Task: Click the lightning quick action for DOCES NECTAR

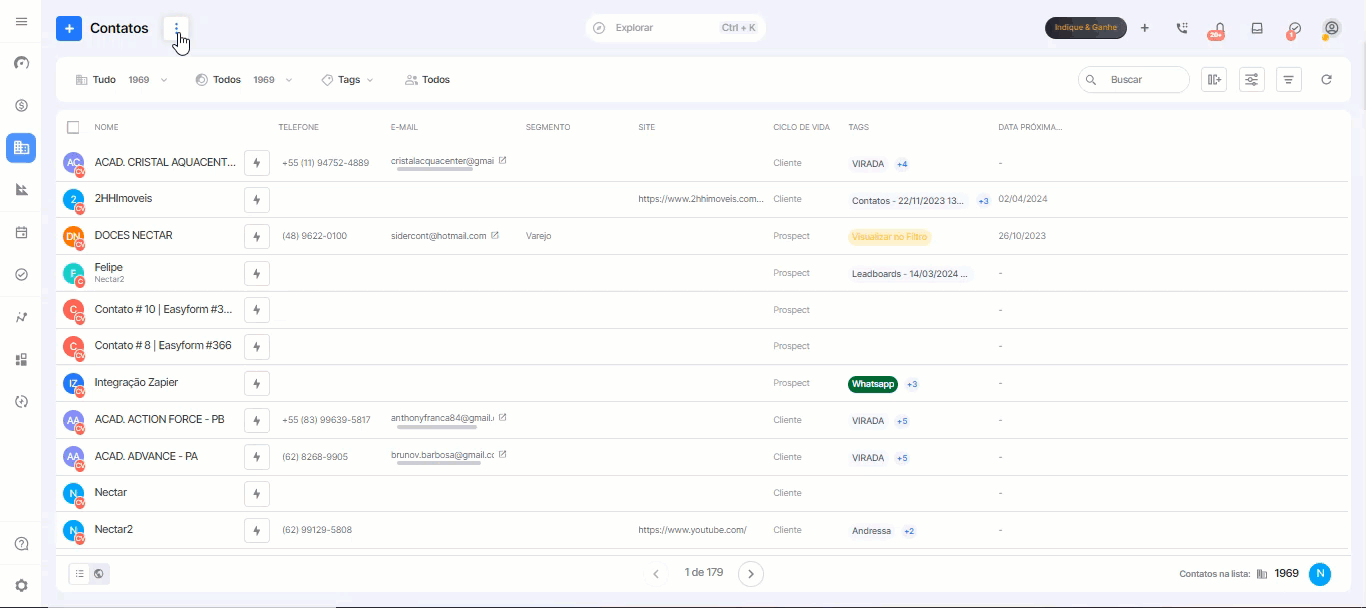Action: [257, 236]
